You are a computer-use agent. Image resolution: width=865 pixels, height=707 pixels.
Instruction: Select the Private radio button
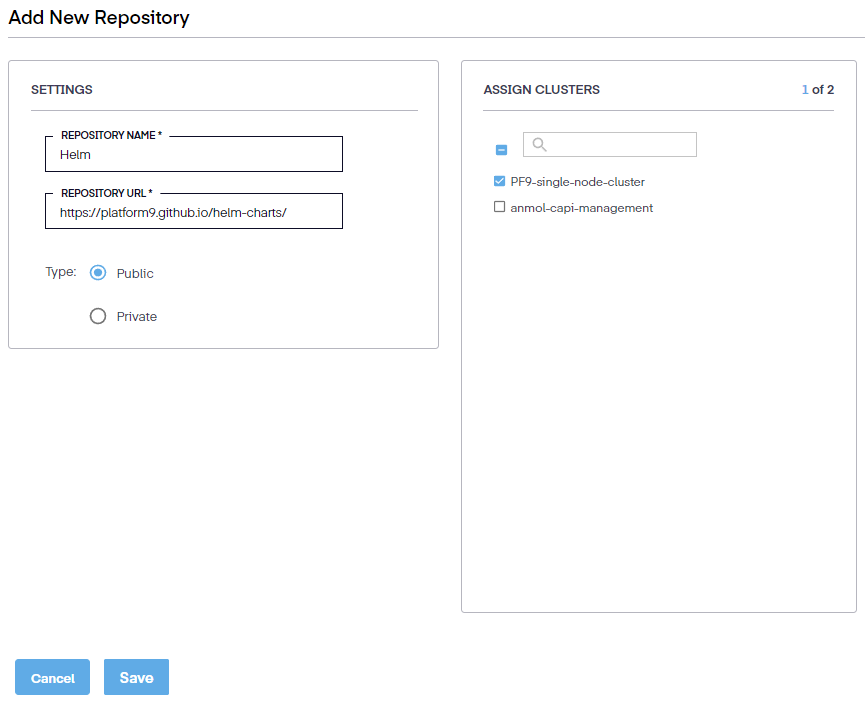pyautogui.click(x=98, y=316)
